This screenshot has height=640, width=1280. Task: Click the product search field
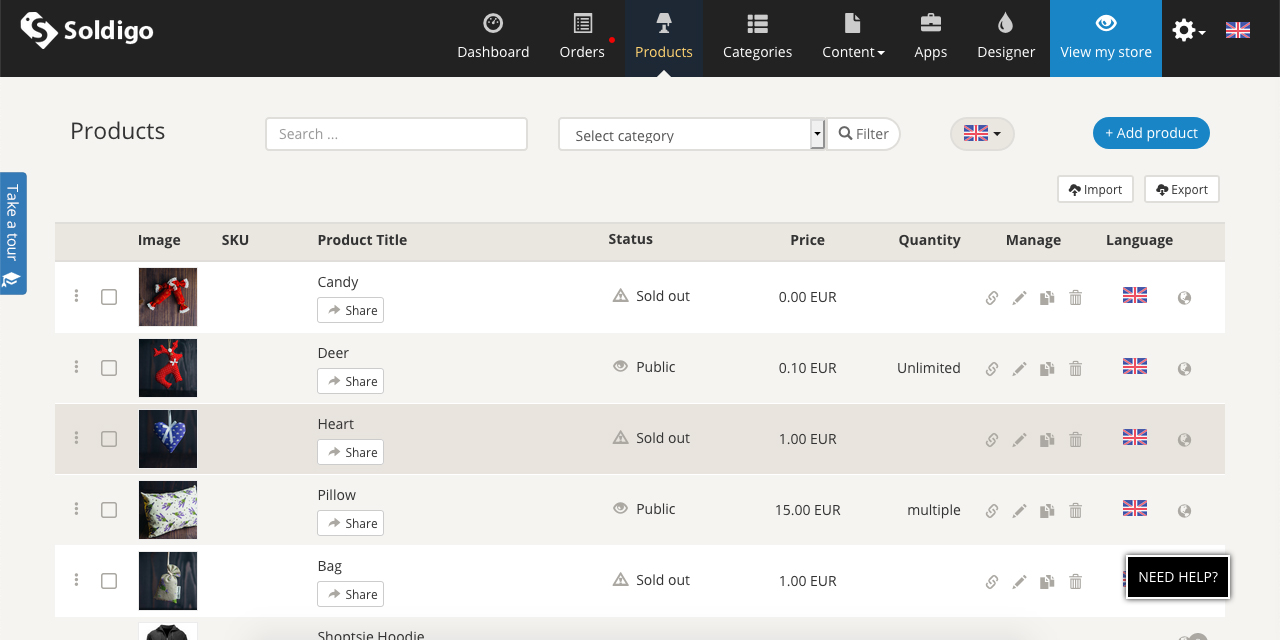tap(396, 134)
